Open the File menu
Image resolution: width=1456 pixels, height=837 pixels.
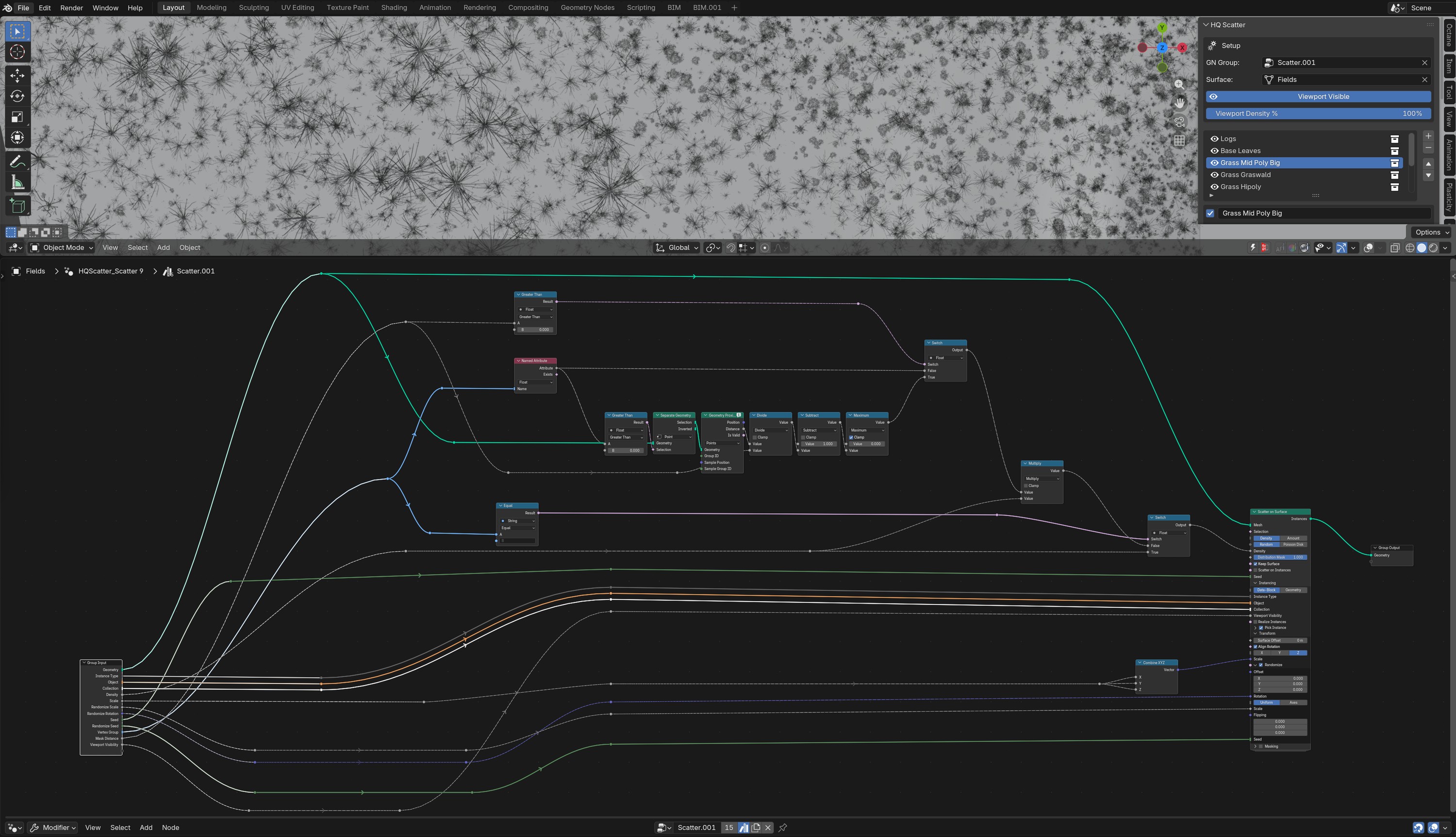[x=24, y=8]
